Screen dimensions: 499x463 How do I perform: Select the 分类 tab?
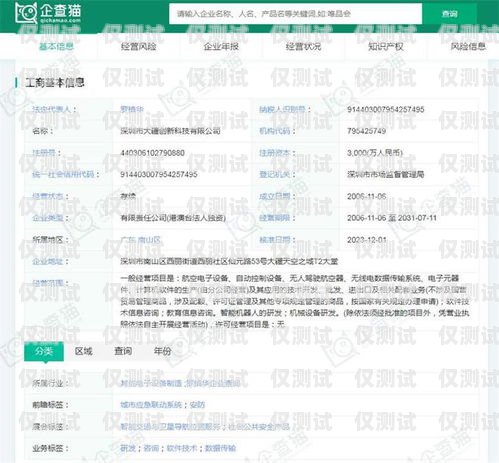pyautogui.click(x=44, y=351)
